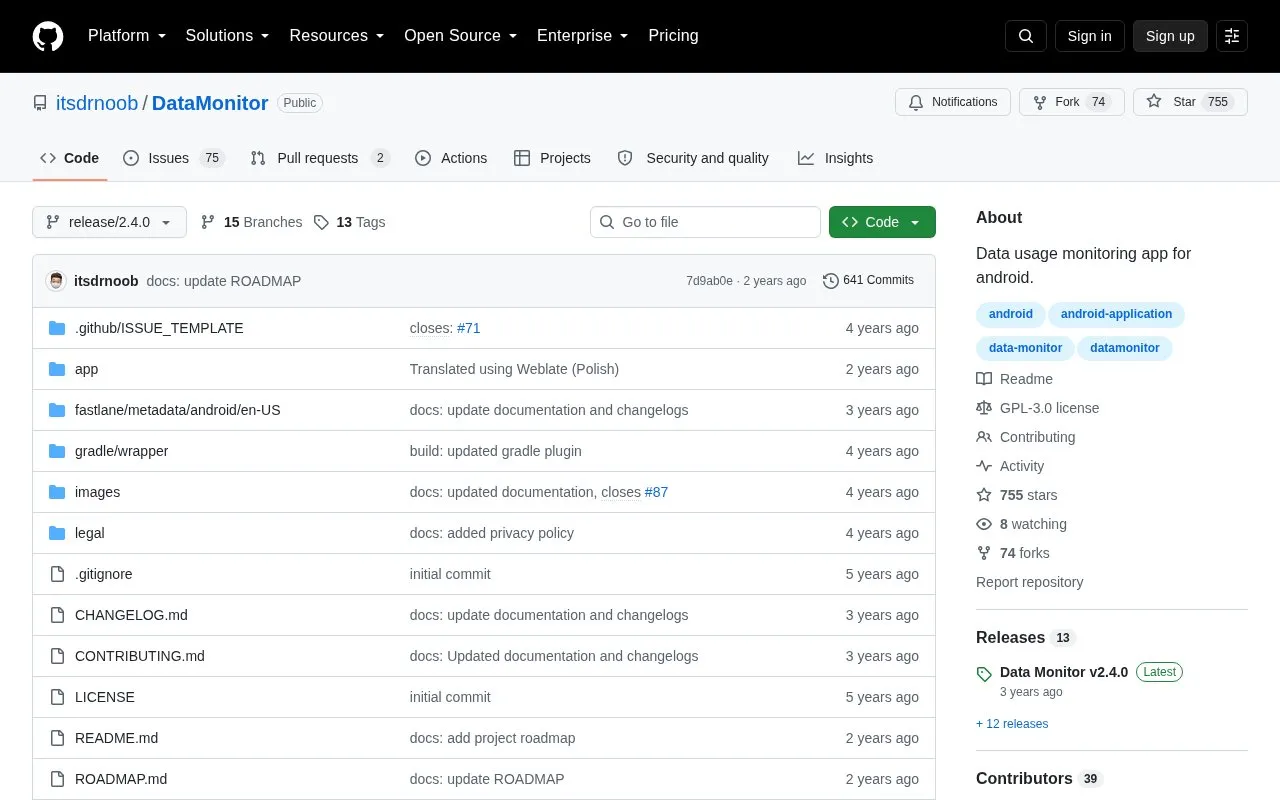The height and width of the screenshot is (800, 1280).
Task: Expand the green Code dropdown button
Action: [x=882, y=222]
